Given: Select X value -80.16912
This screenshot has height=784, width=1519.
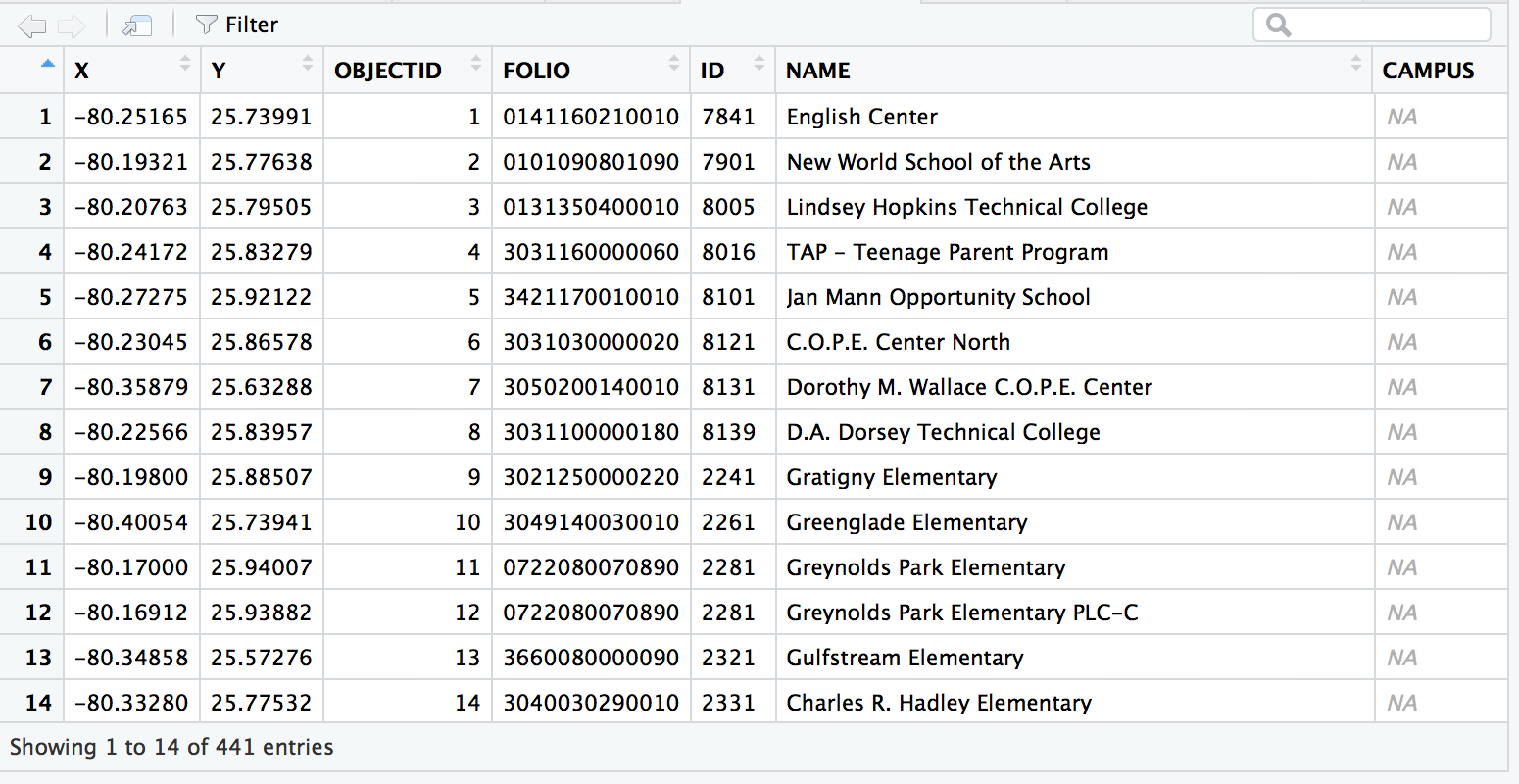Looking at the screenshot, I should click(132, 612).
